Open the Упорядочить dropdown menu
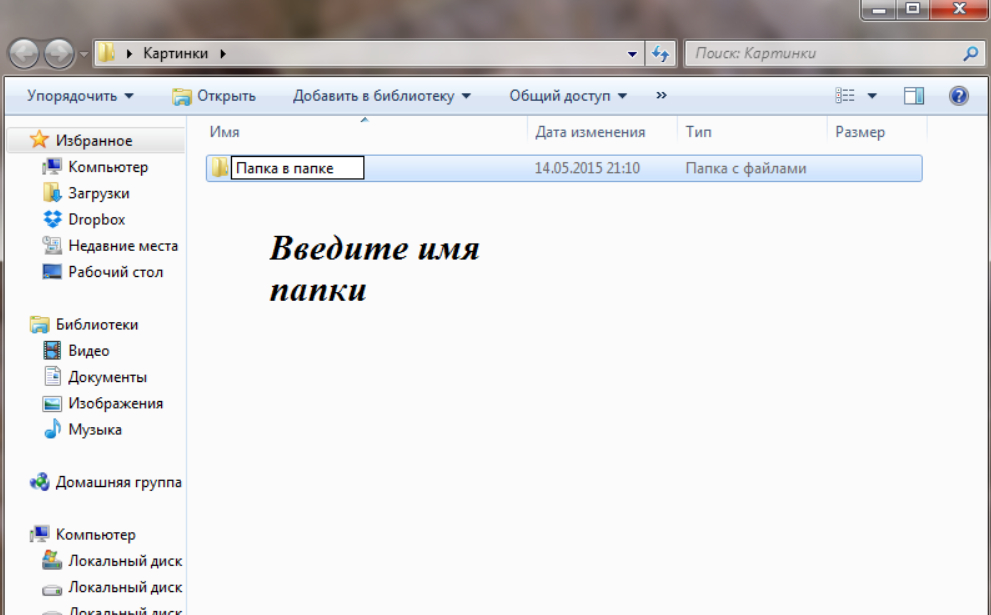Screen dimensions: 991x615 click(80, 96)
